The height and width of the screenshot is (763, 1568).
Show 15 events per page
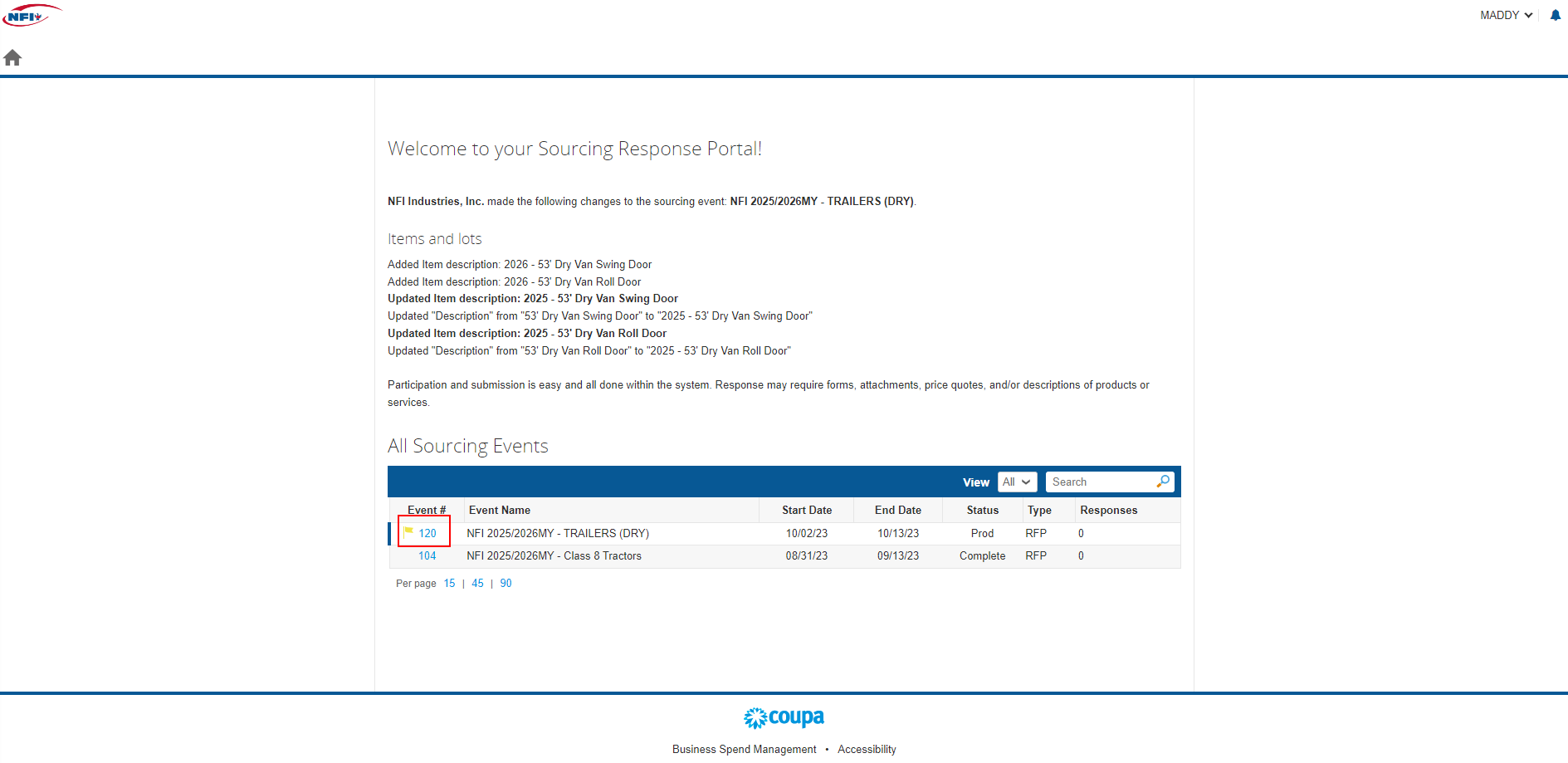point(449,583)
